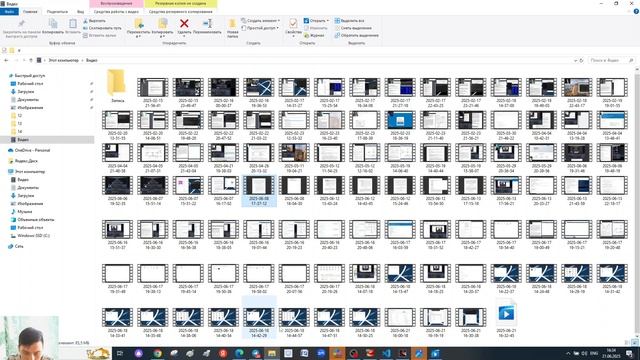This screenshot has width=640, height=360.
Task: Click the red Удалить cross icon
Action: 184,24
